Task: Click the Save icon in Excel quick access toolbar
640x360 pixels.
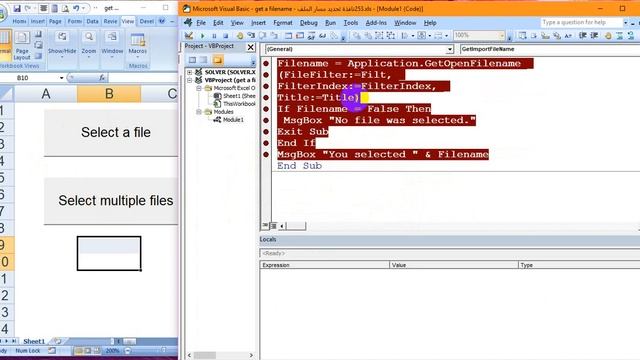Action: 17,8
